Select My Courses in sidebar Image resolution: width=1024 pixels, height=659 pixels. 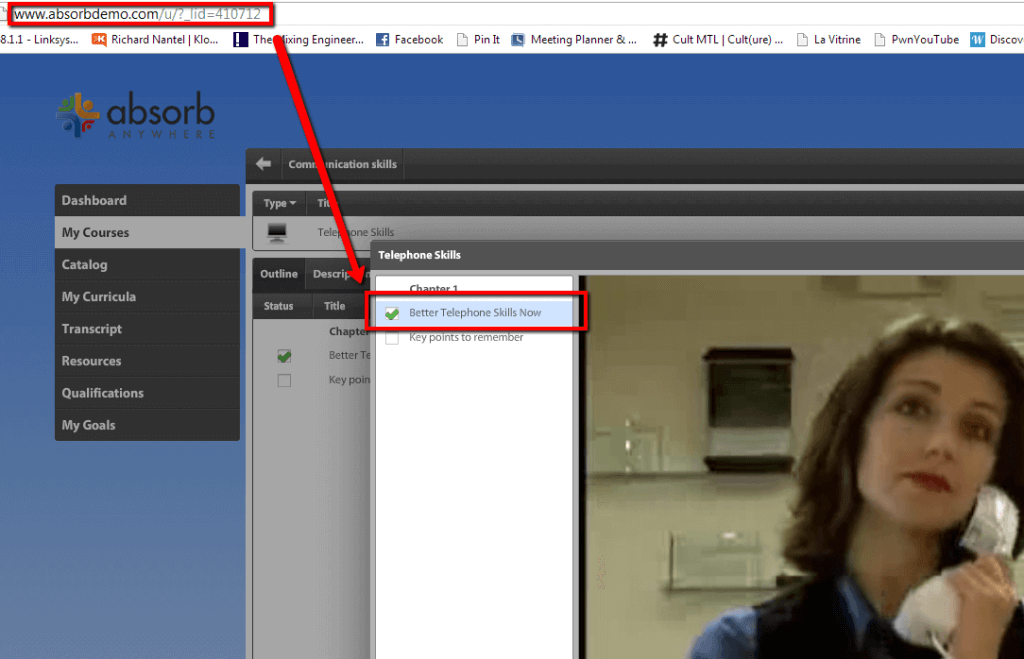point(148,233)
